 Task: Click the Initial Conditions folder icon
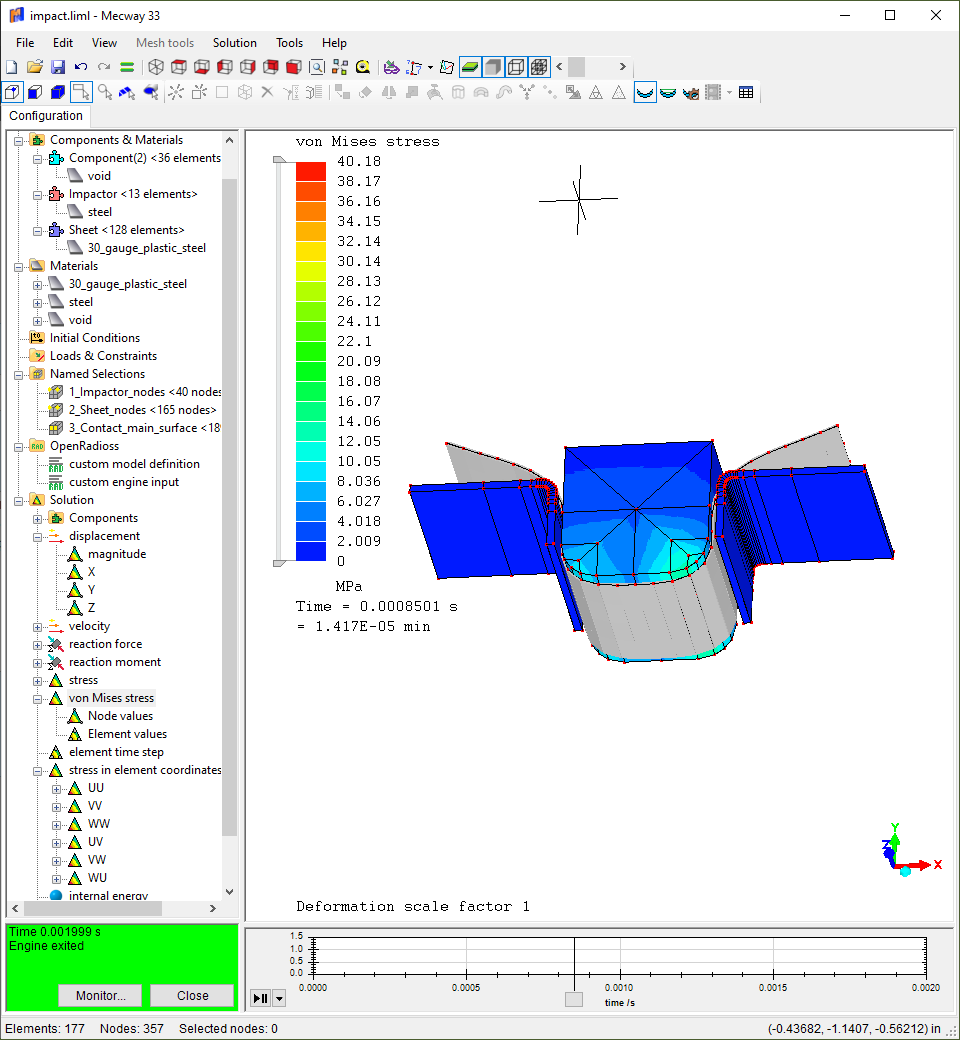coord(37,338)
